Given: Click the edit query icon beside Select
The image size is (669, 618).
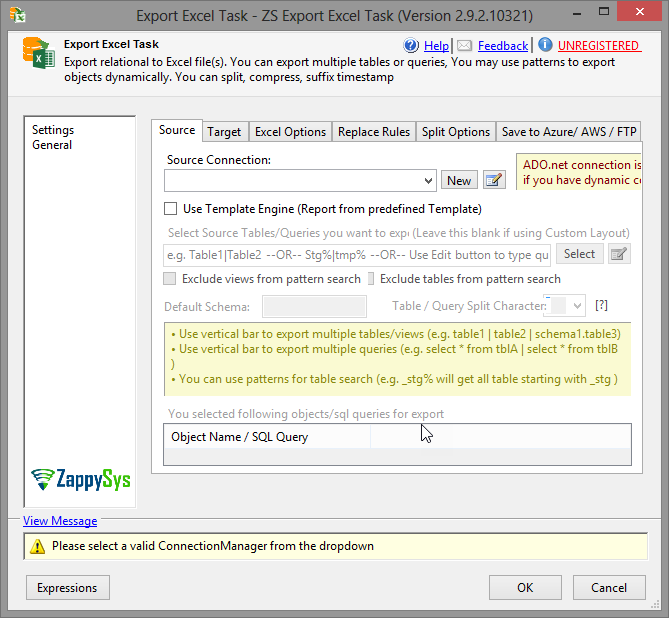Looking at the screenshot, I should coord(619,254).
